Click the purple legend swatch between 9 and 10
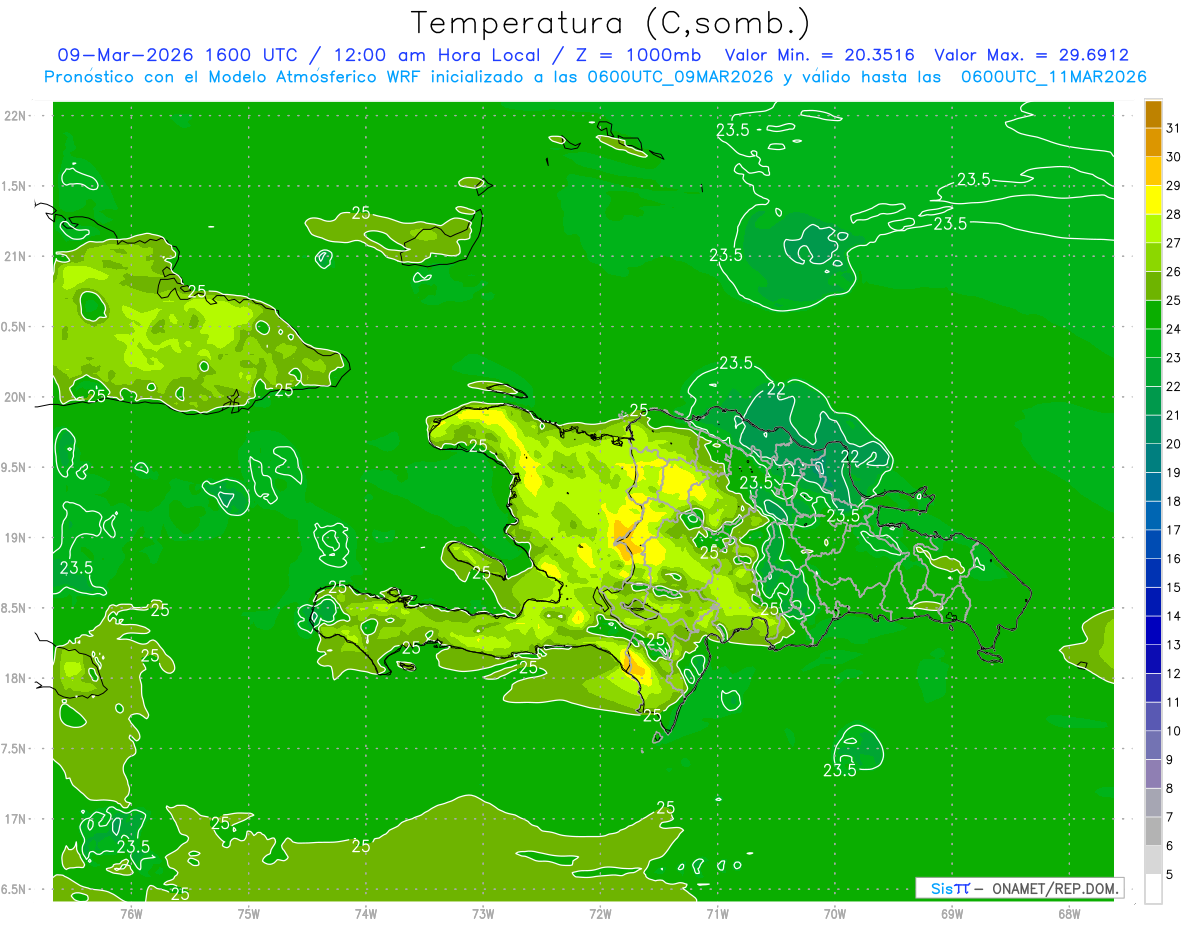 1153,745
